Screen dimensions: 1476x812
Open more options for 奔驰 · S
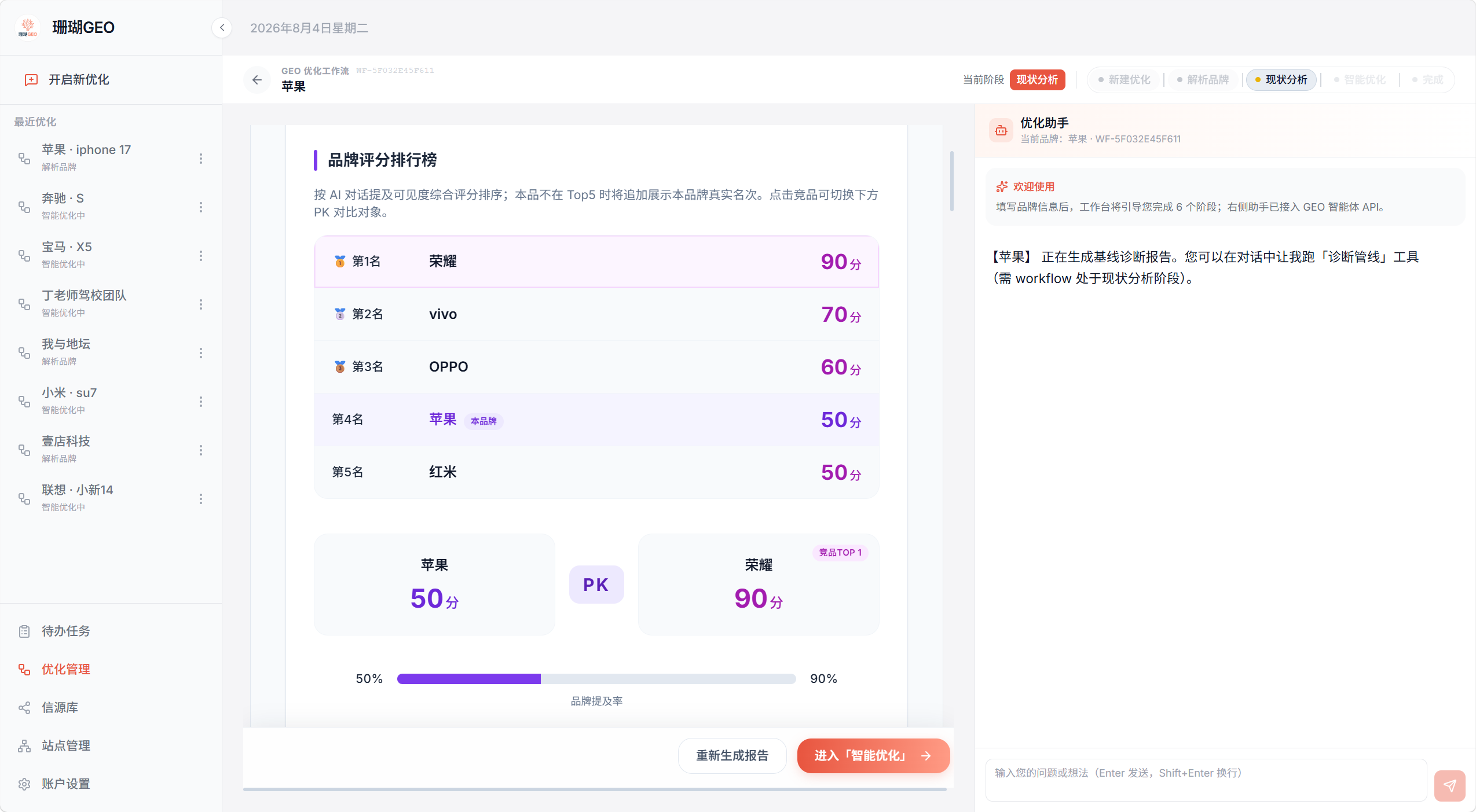coord(201,207)
